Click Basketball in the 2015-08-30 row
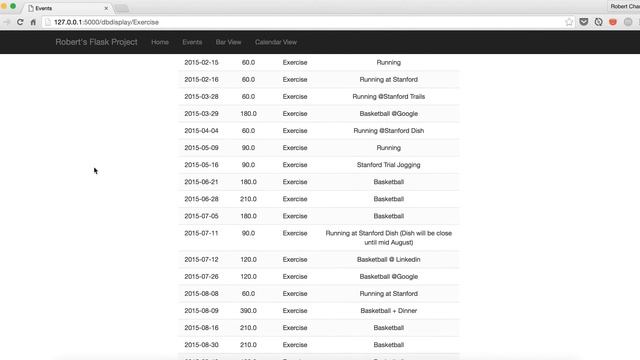This screenshot has height=360, width=640. 389,345
